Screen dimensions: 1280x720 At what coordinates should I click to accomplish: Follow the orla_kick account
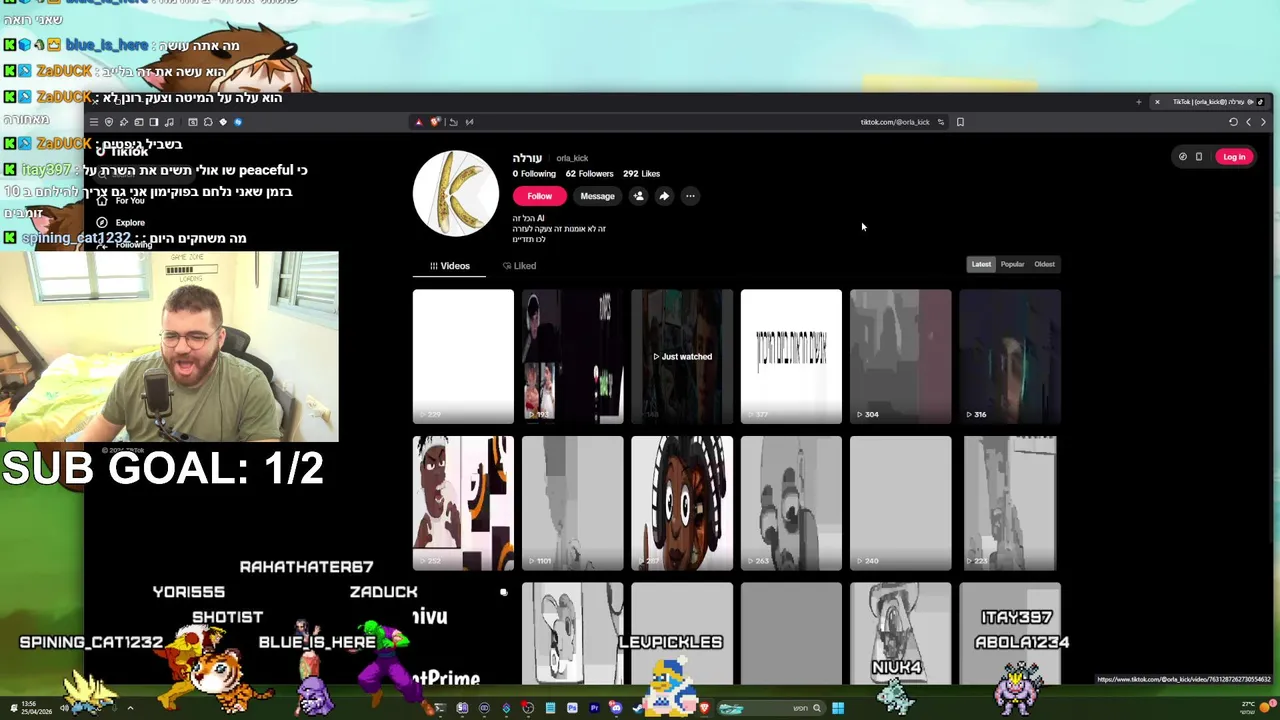point(539,196)
